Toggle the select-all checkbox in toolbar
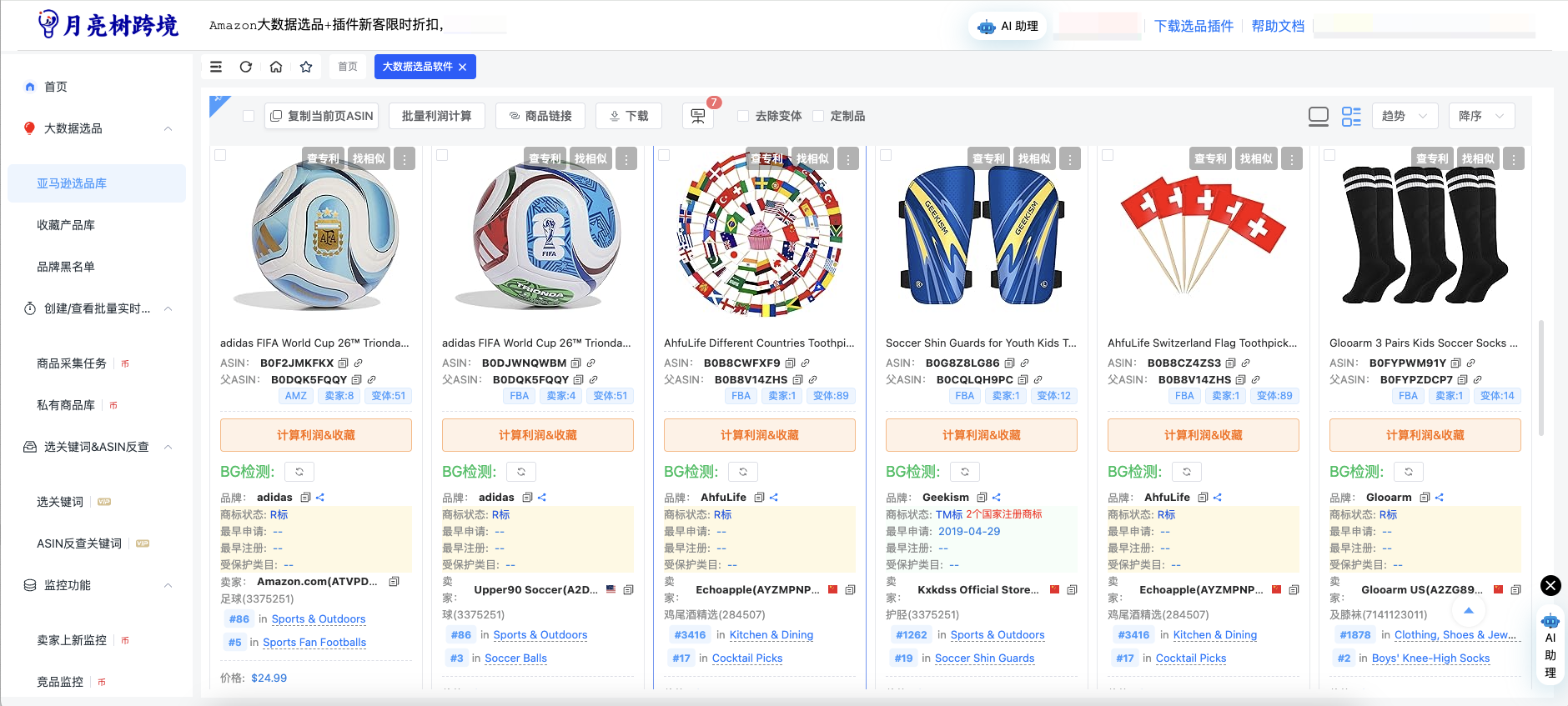The height and width of the screenshot is (706, 1568). tap(249, 116)
